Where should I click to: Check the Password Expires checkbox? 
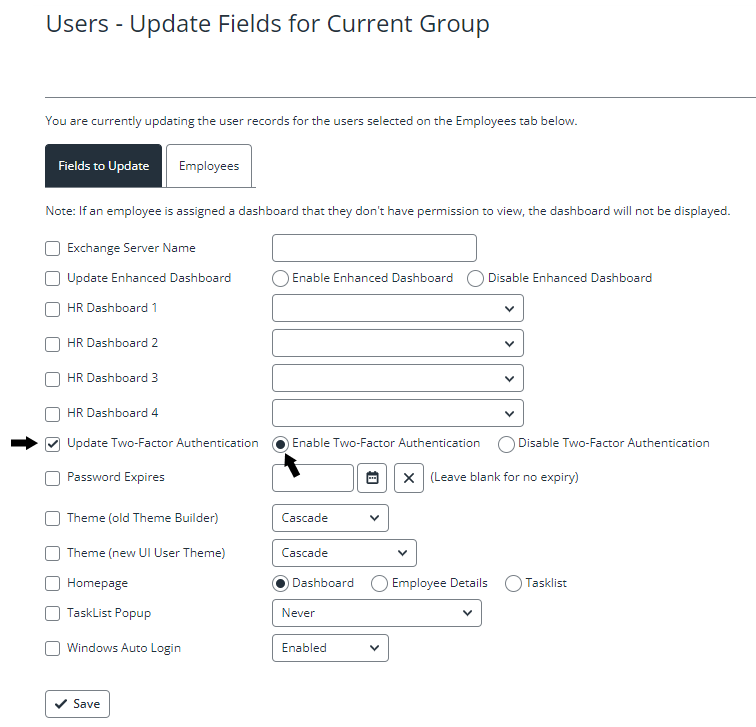[53, 478]
